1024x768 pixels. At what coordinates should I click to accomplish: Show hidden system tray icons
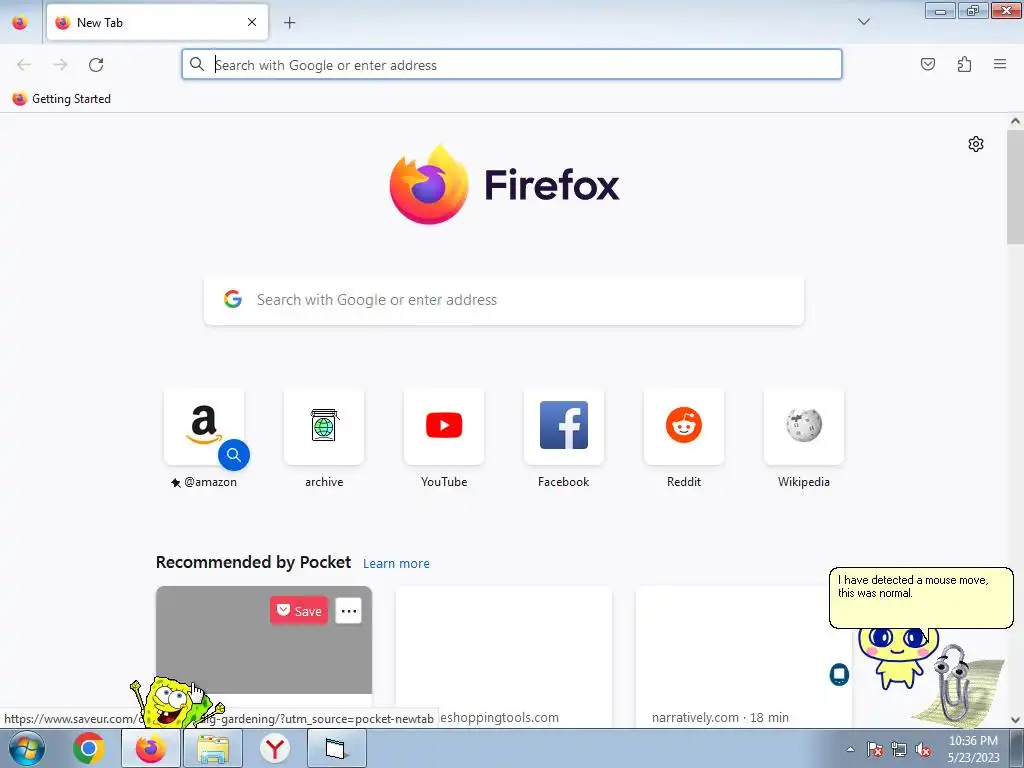850,749
